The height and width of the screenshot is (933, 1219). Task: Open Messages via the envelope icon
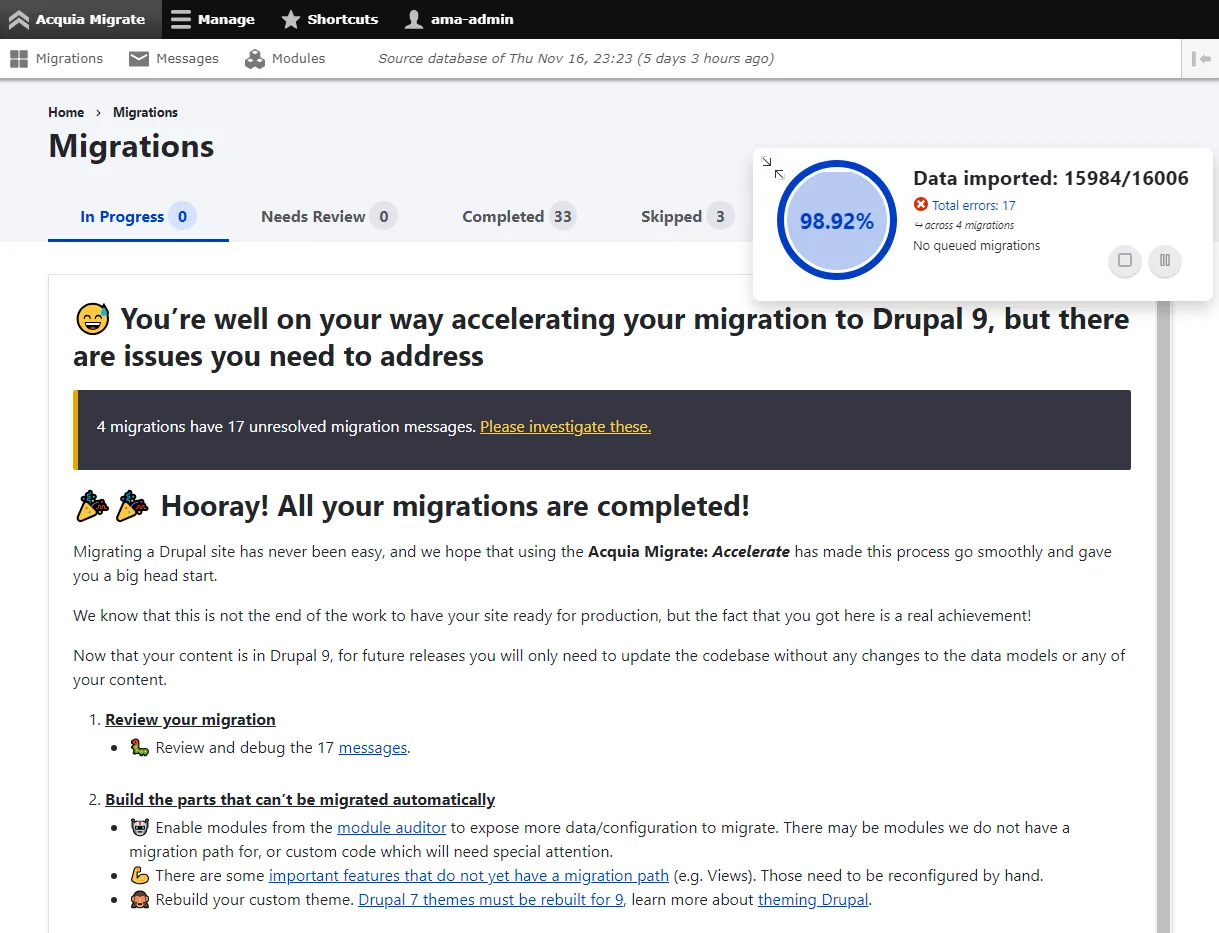[x=138, y=58]
